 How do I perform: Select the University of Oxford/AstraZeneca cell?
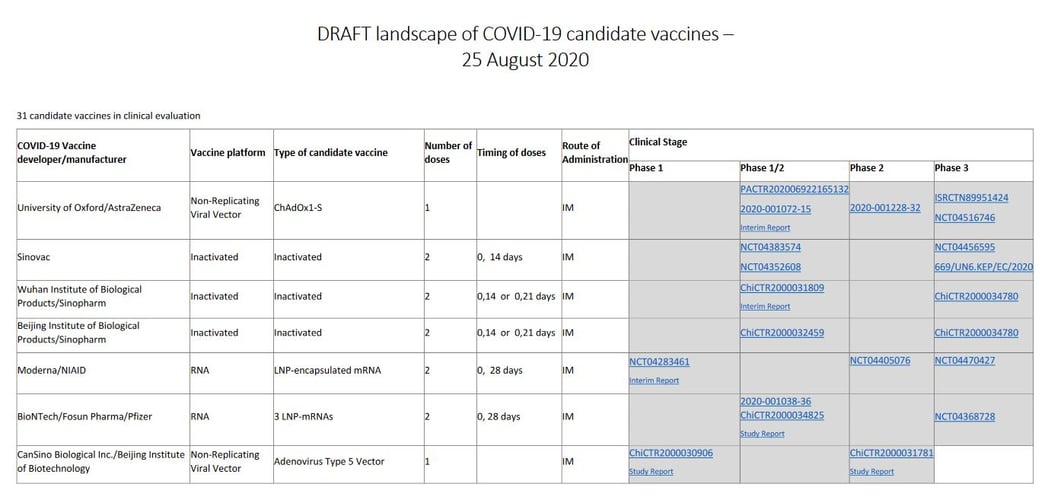[89, 209]
